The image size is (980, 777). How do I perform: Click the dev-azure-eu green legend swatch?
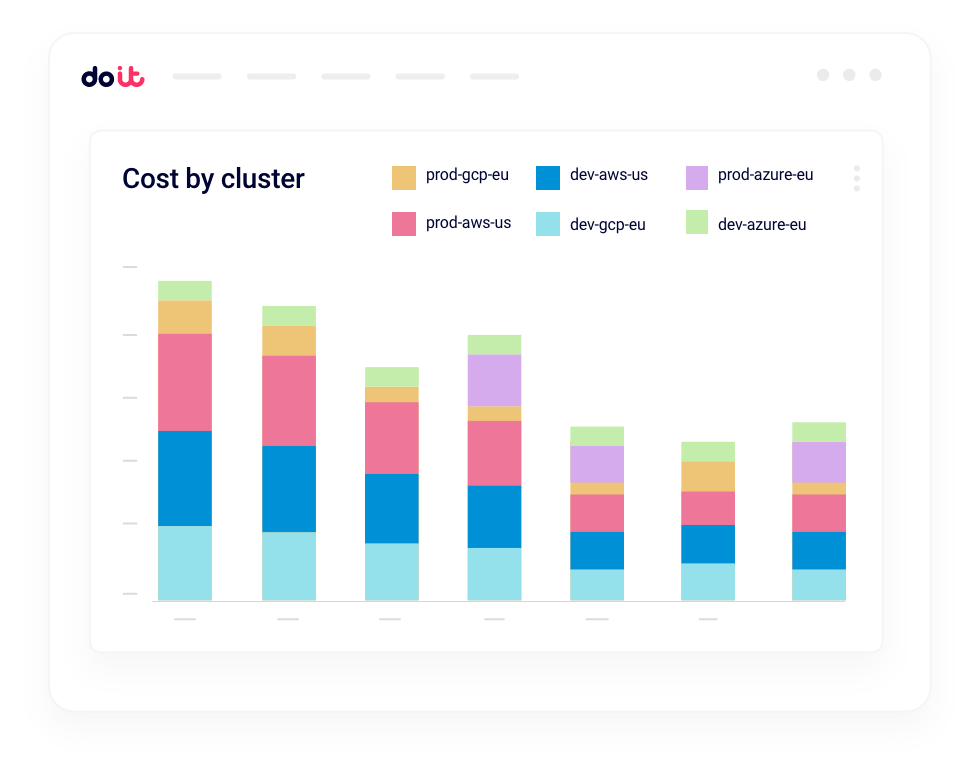coord(697,222)
